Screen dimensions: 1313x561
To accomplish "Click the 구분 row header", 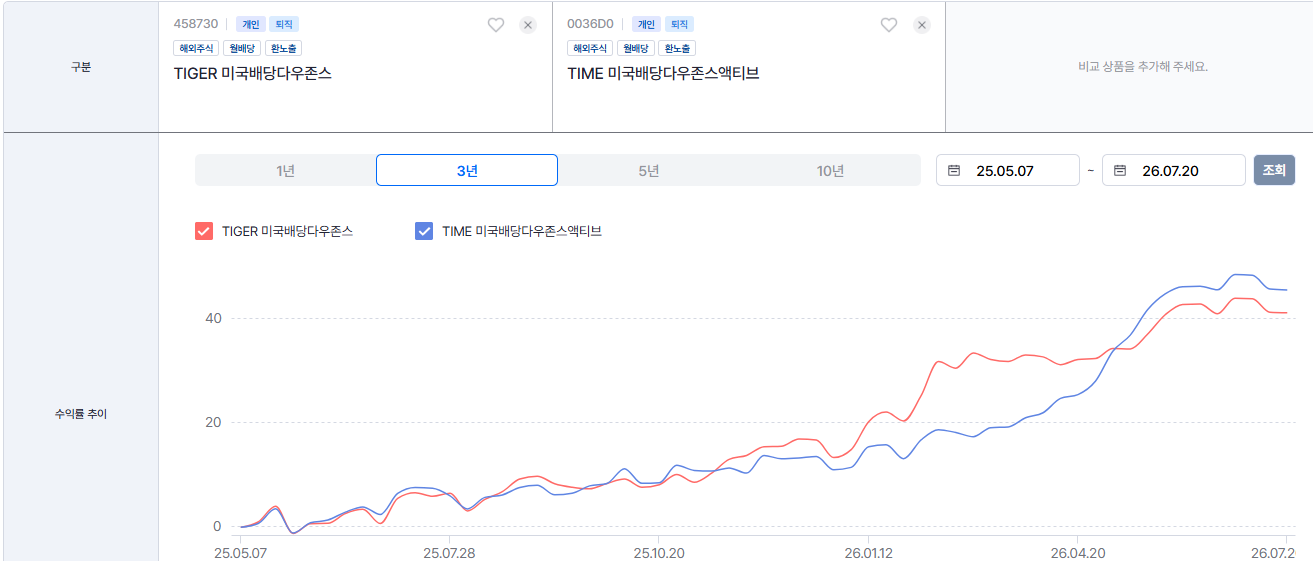I will tap(81, 67).
